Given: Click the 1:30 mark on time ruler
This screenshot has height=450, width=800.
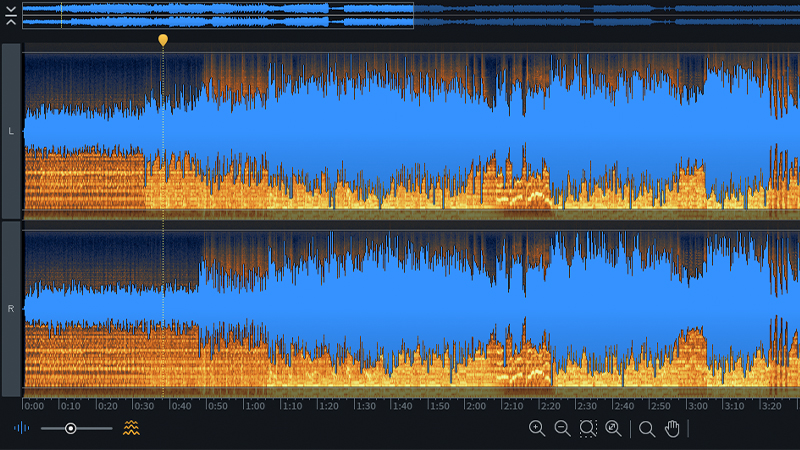Looking at the screenshot, I should tap(365, 406).
